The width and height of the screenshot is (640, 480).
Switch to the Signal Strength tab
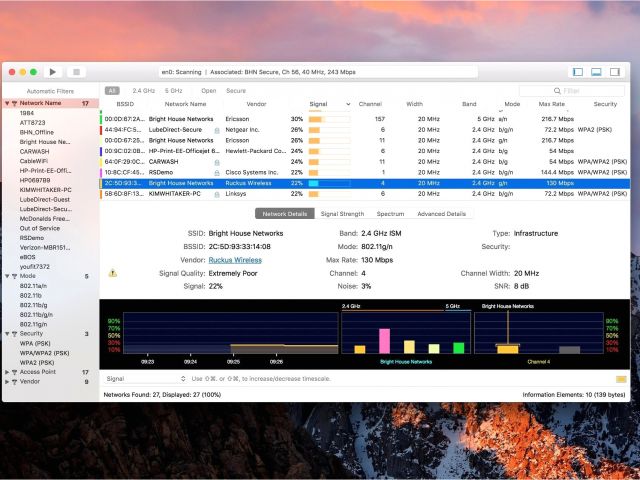click(341, 214)
